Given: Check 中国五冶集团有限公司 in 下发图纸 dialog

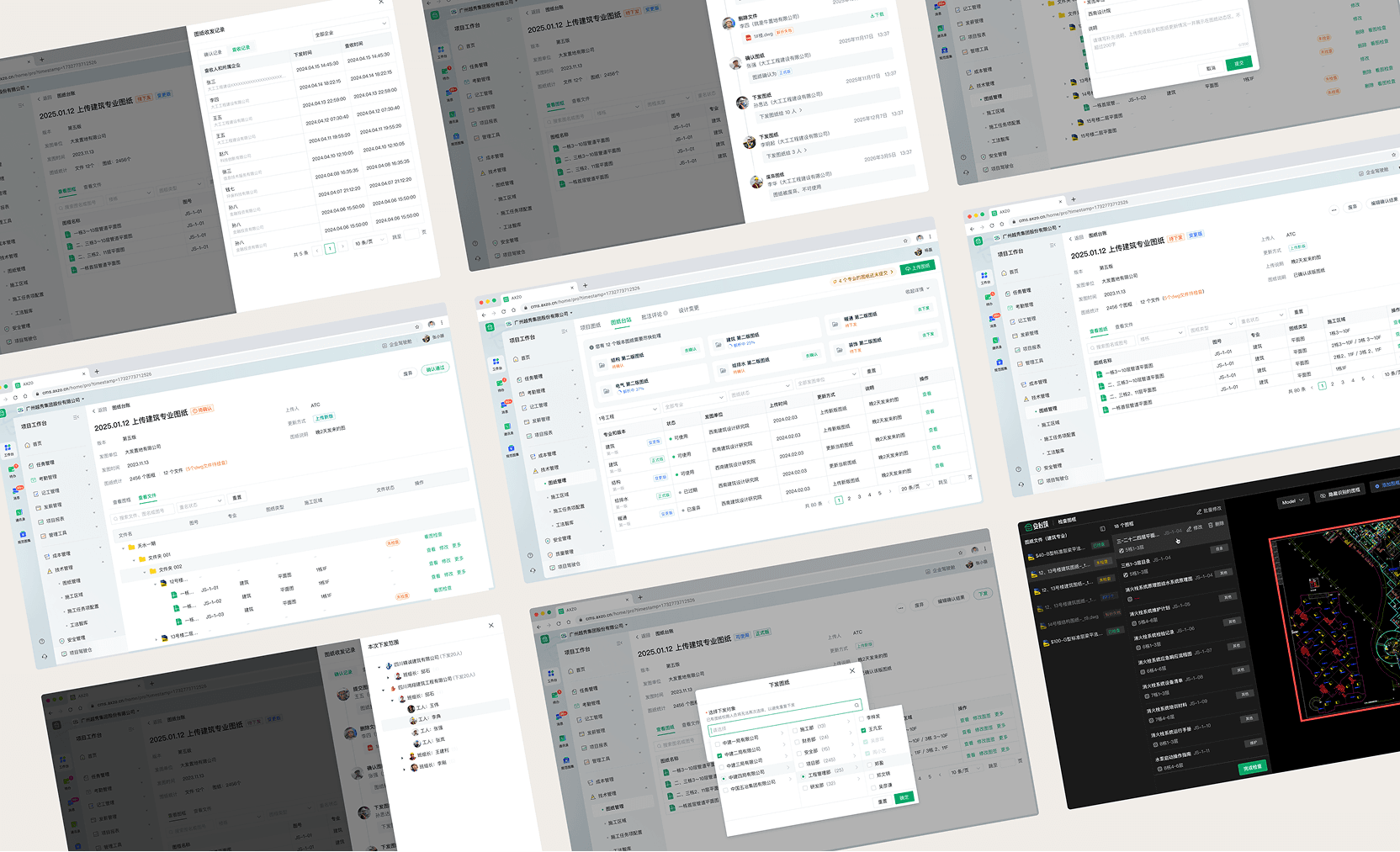Looking at the screenshot, I should coord(726,790).
